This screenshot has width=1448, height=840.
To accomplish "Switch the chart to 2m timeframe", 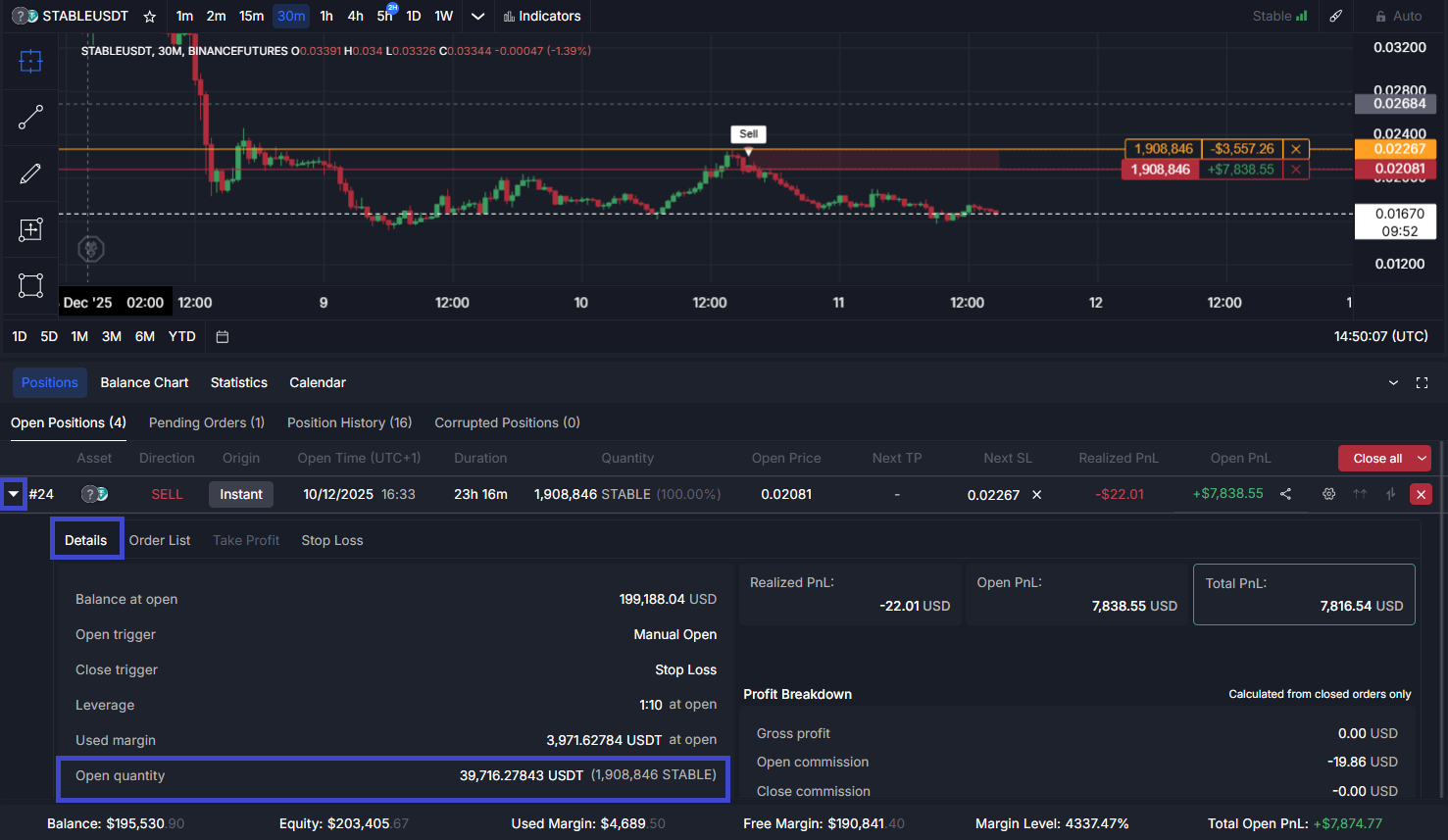I will (216, 17).
